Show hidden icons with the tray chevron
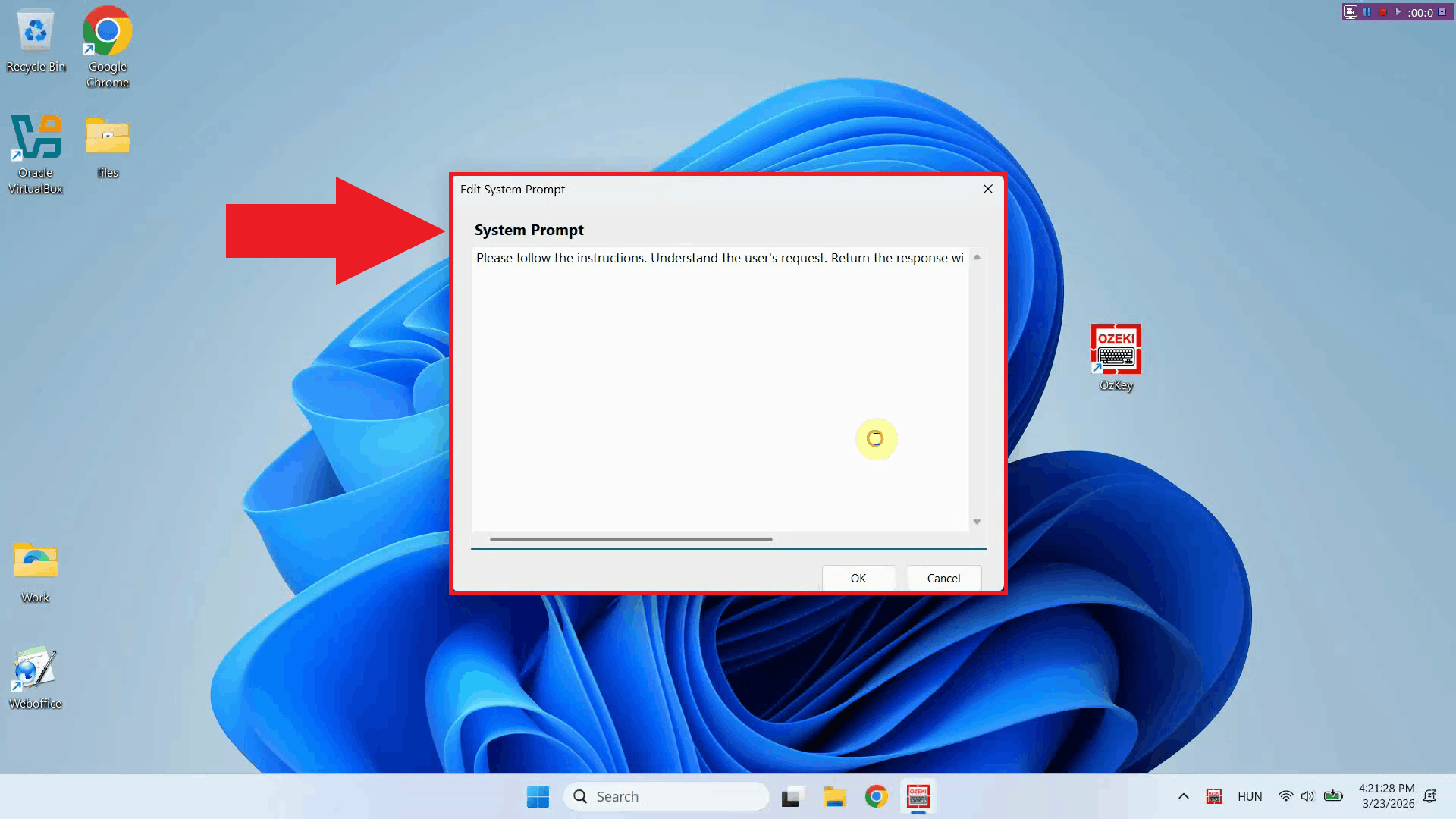The height and width of the screenshot is (819, 1456). 1182,796
